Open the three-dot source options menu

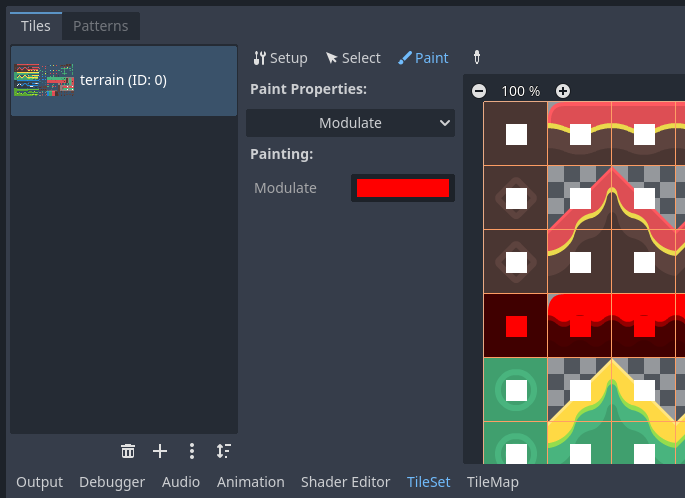[192, 451]
